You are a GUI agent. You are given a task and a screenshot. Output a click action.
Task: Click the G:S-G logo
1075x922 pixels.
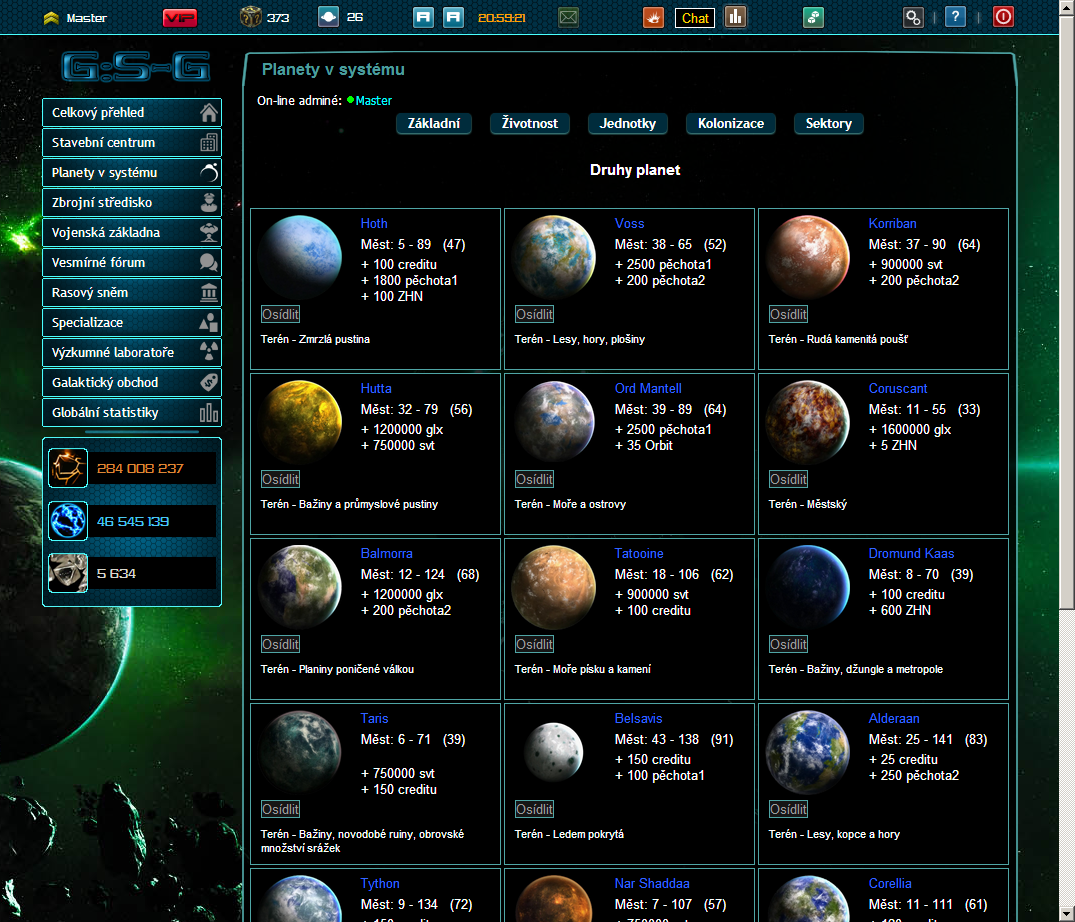pyautogui.click(x=136, y=66)
